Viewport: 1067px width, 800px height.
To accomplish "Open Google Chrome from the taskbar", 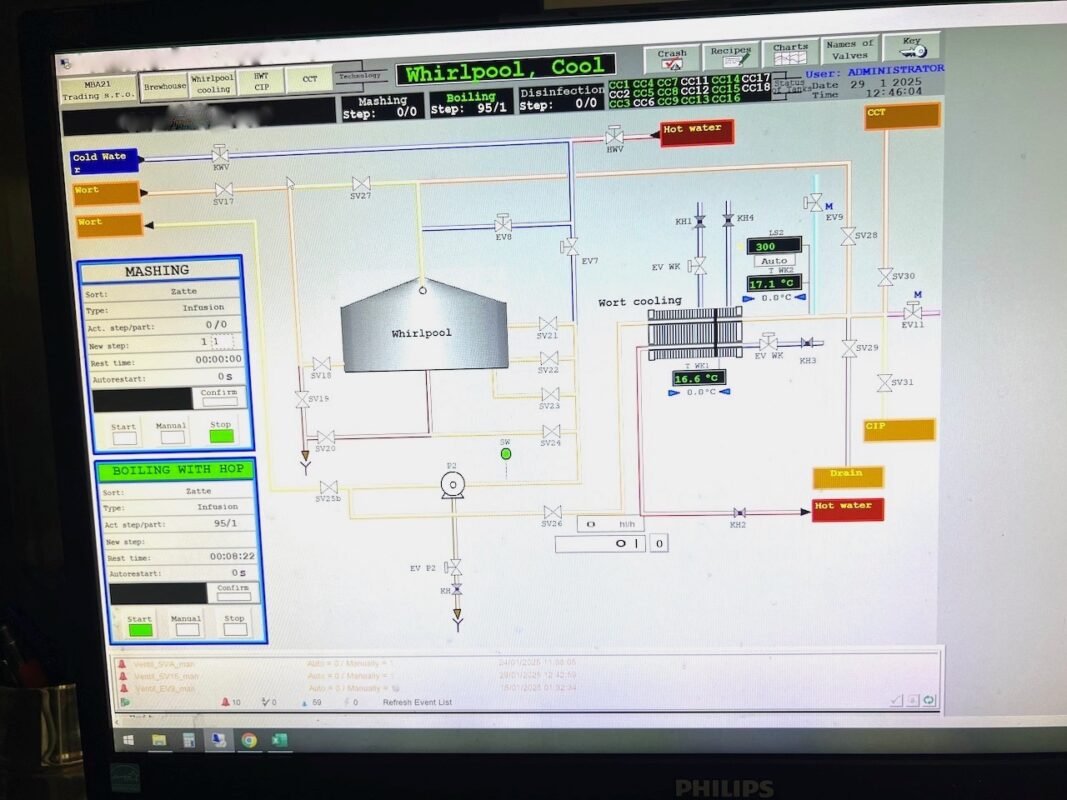I will point(249,740).
